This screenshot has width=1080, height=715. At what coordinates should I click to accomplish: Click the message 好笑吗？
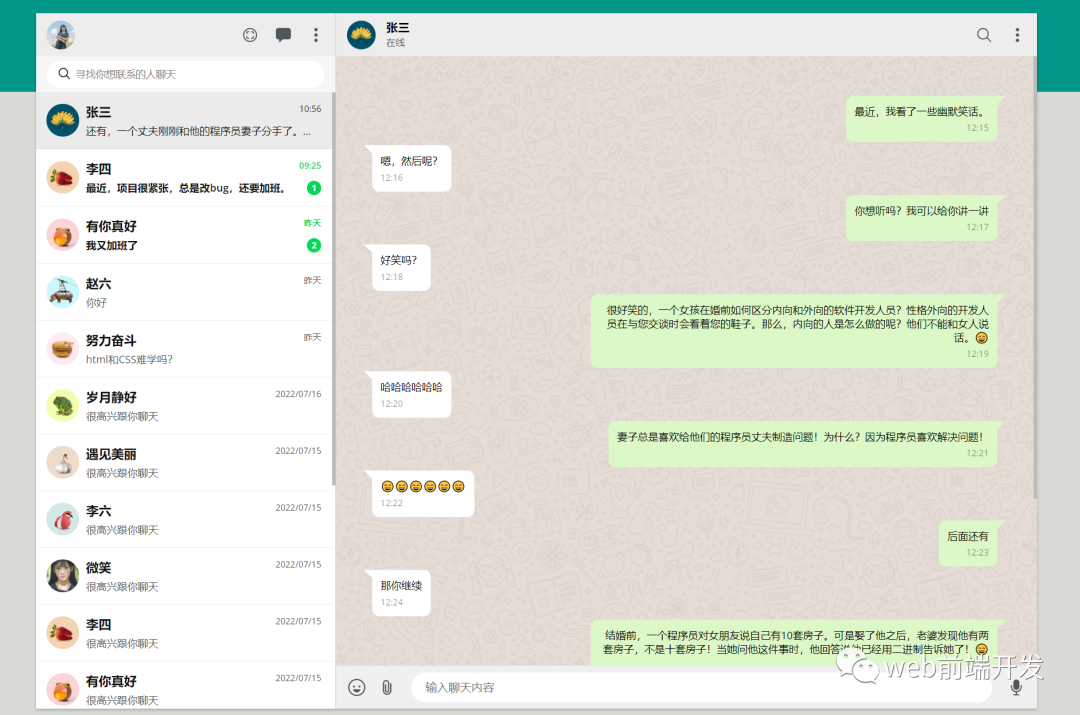[401, 268]
